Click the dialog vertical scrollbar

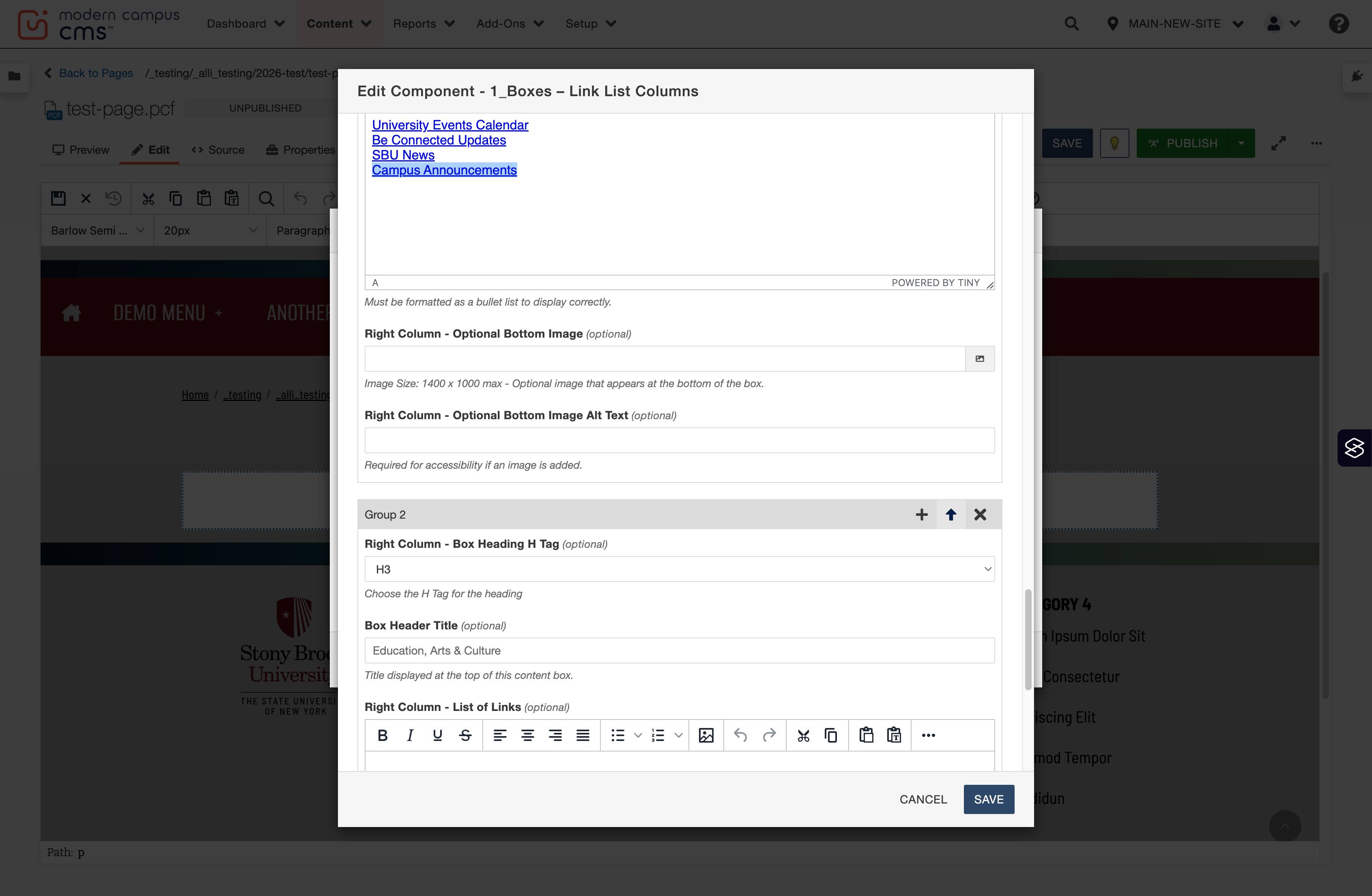point(1028,639)
